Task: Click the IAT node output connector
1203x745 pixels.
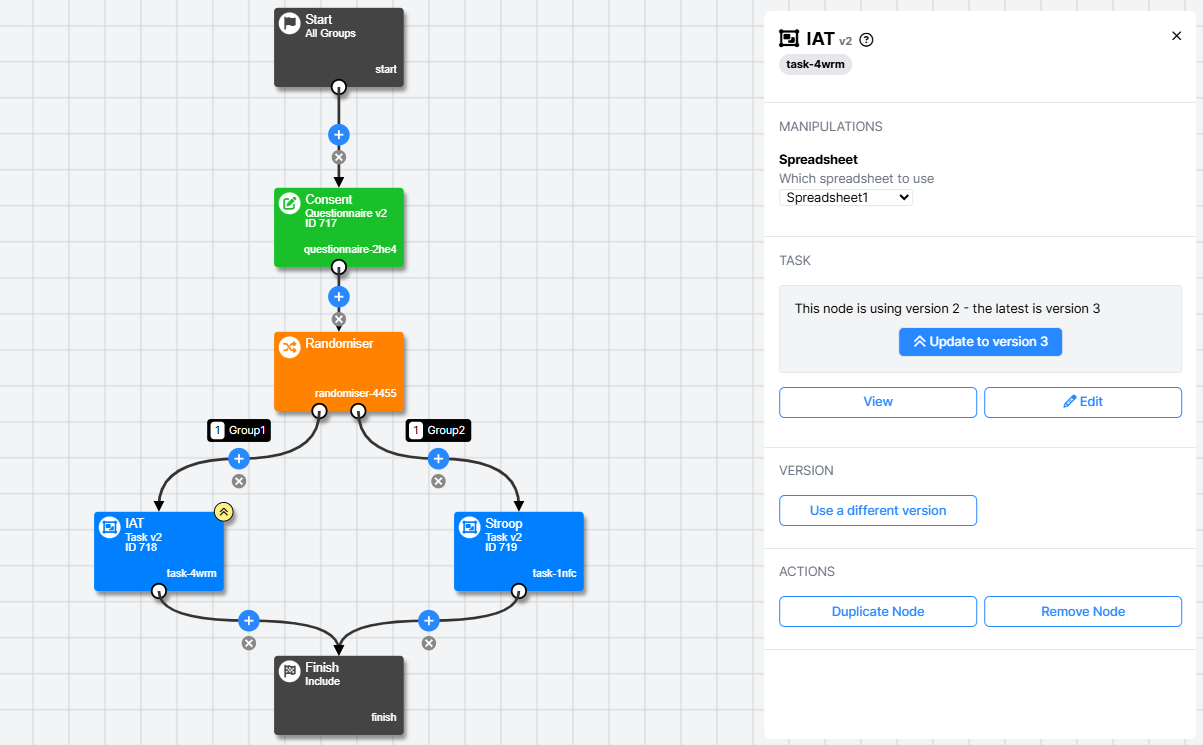Action: [x=158, y=591]
